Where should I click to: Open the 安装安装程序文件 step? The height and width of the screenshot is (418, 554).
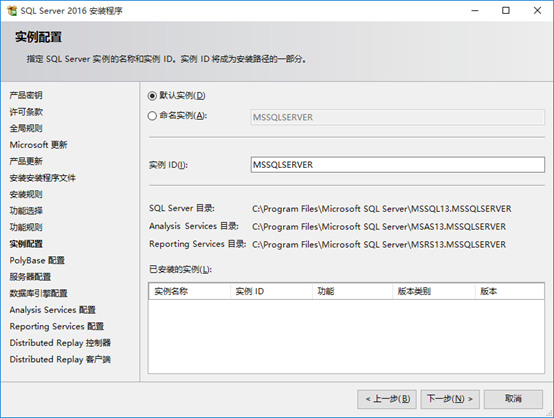tap(42, 178)
